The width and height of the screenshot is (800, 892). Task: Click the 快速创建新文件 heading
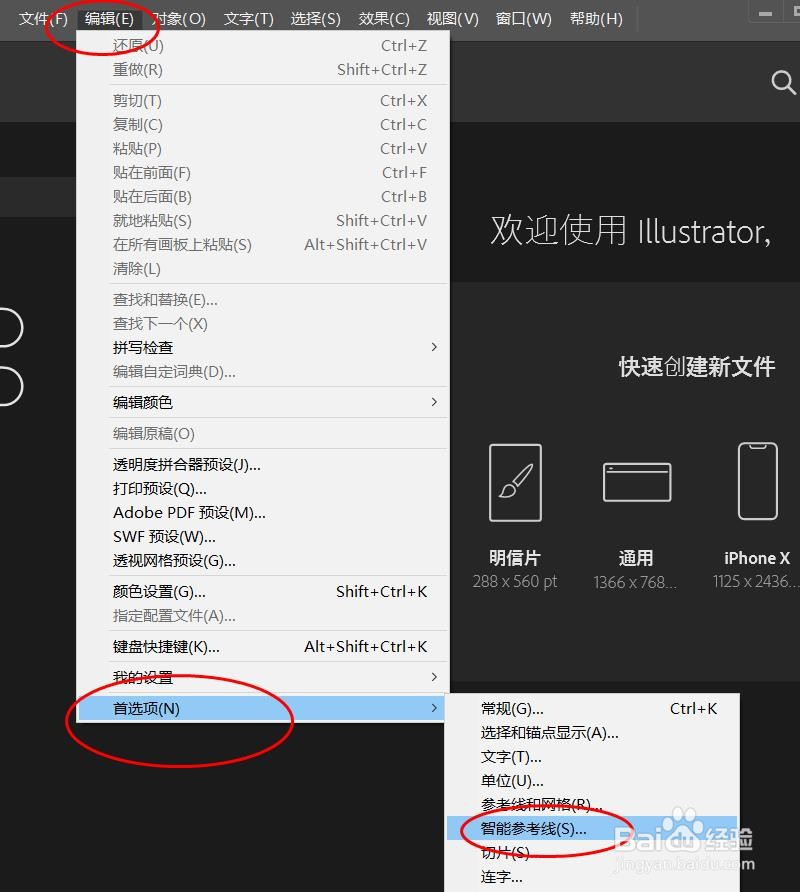click(x=697, y=366)
